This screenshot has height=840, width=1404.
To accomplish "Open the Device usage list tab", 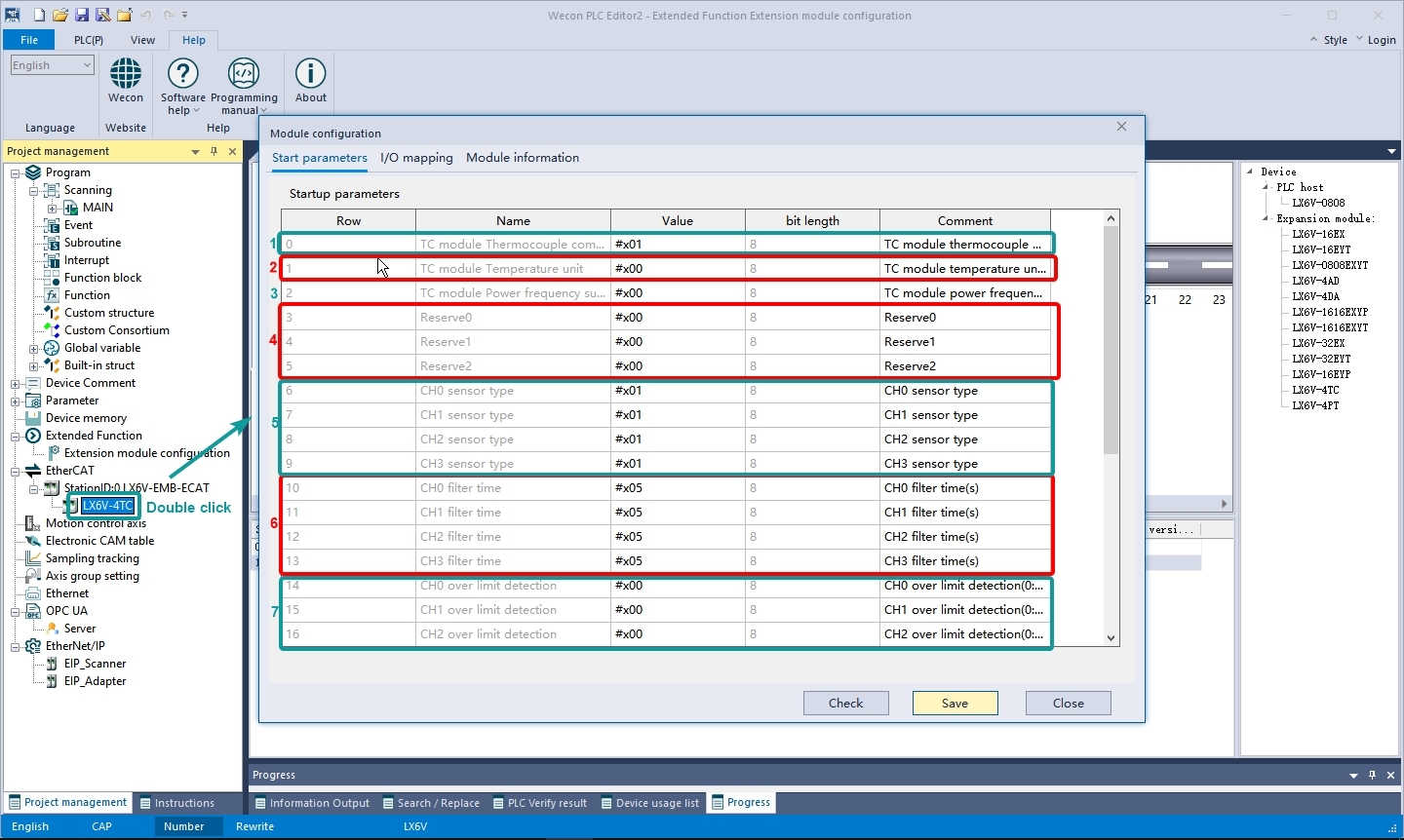I will pyautogui.click(x=649, y=803).
